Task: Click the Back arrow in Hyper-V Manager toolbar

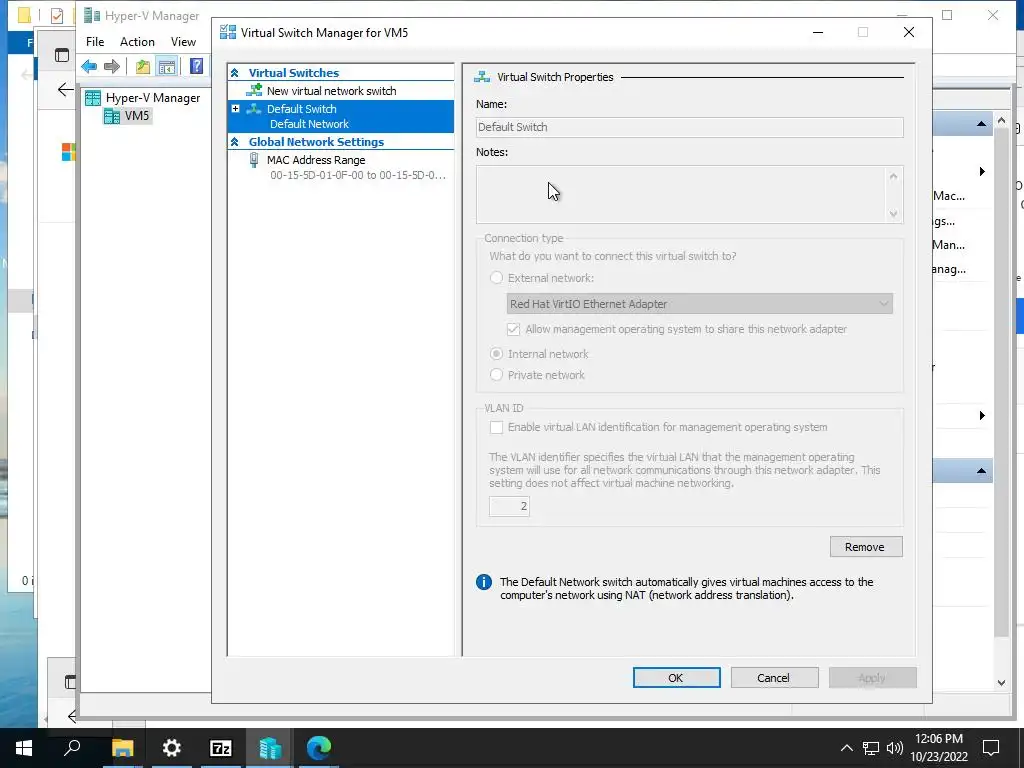Action: pyautogui.click(x=89, y=66)
